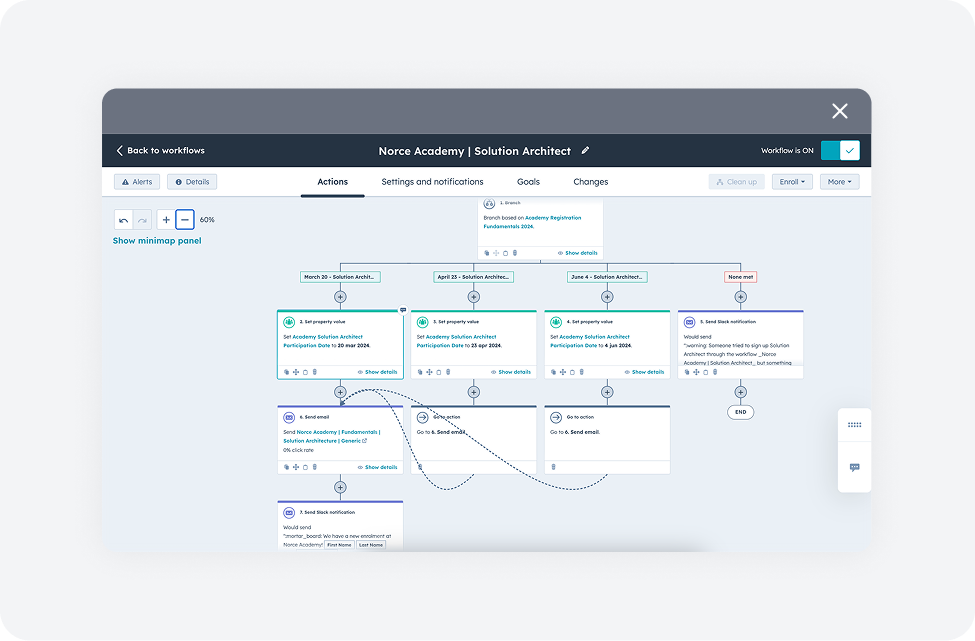This screenshot has height=641, width=975.
Task: Close the overlay with the X button
Action: pyautogui.click(x=840, y=111)
